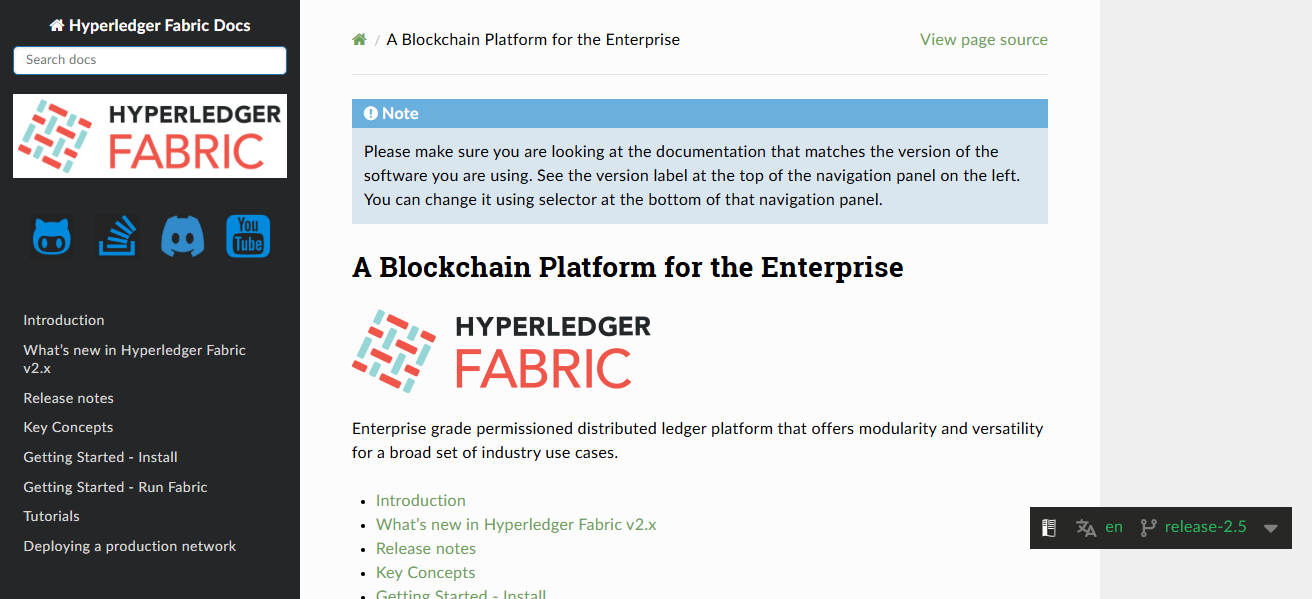The image size is (1312, 599).
Task: Expand the Tutorials navigation entry
Action: 51,516
